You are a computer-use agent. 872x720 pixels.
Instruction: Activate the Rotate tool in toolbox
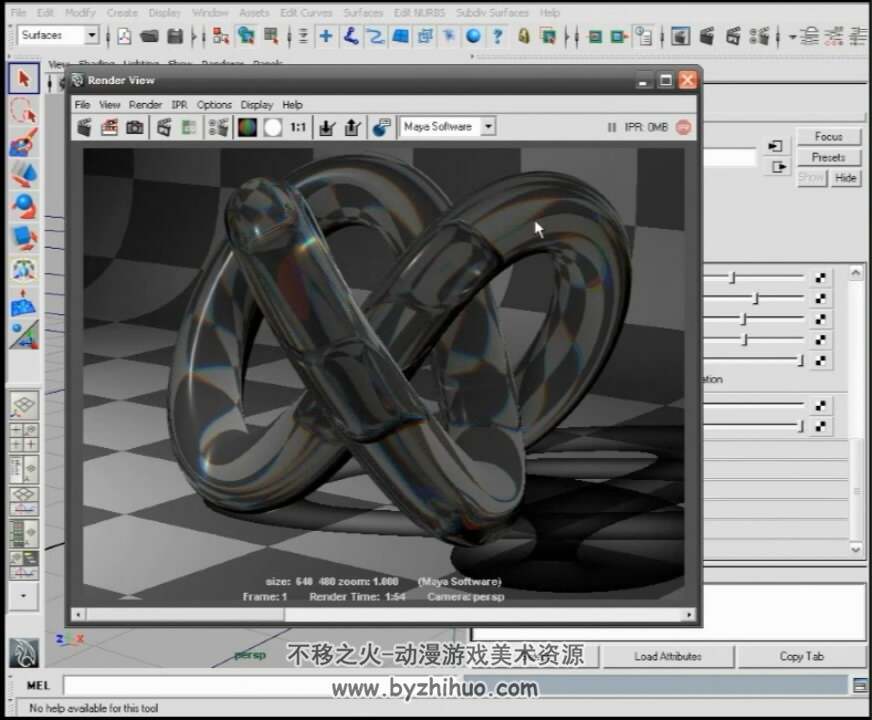click(24, 206)
